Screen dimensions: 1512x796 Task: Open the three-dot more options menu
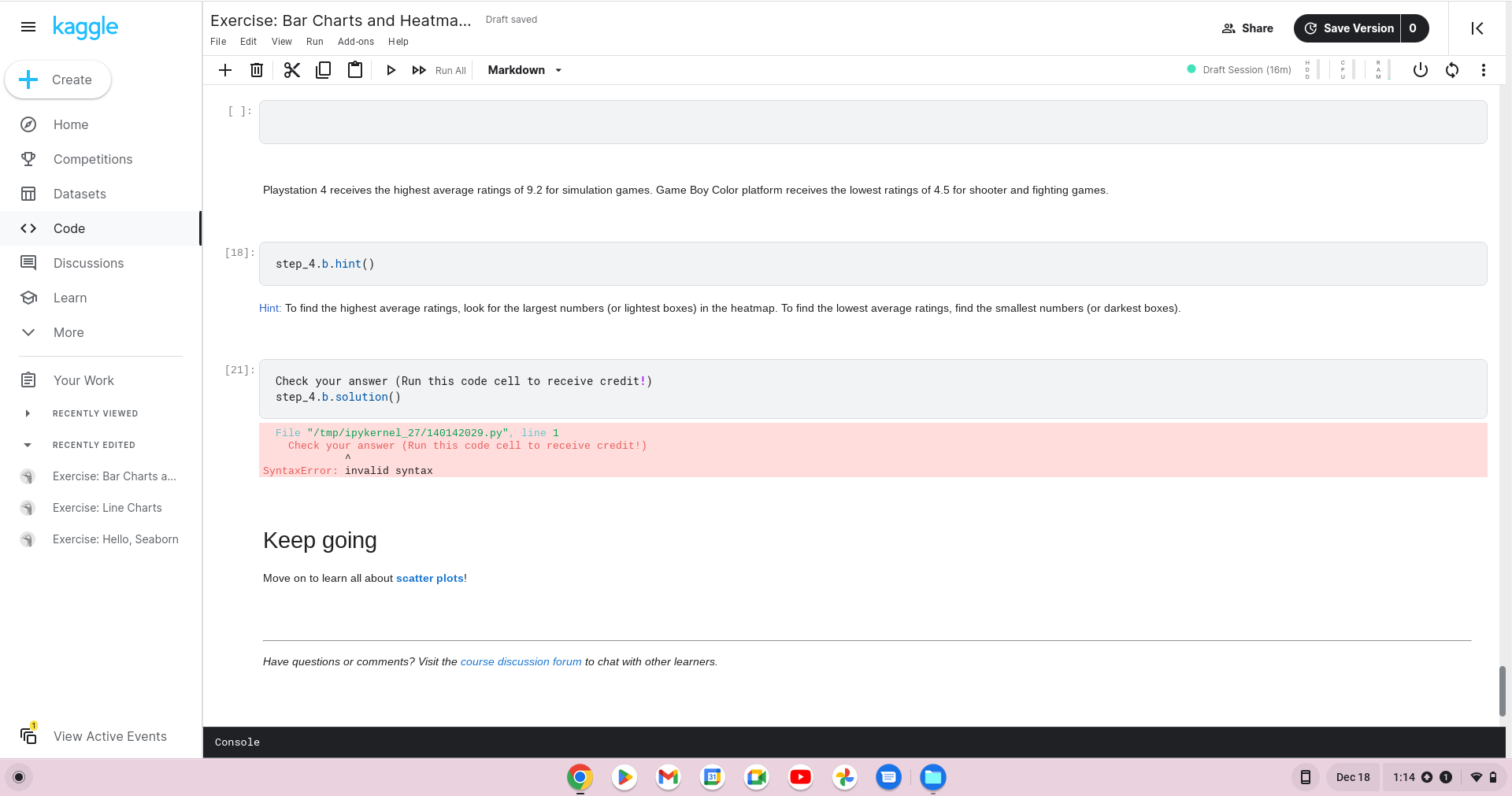pos(1484,70)
